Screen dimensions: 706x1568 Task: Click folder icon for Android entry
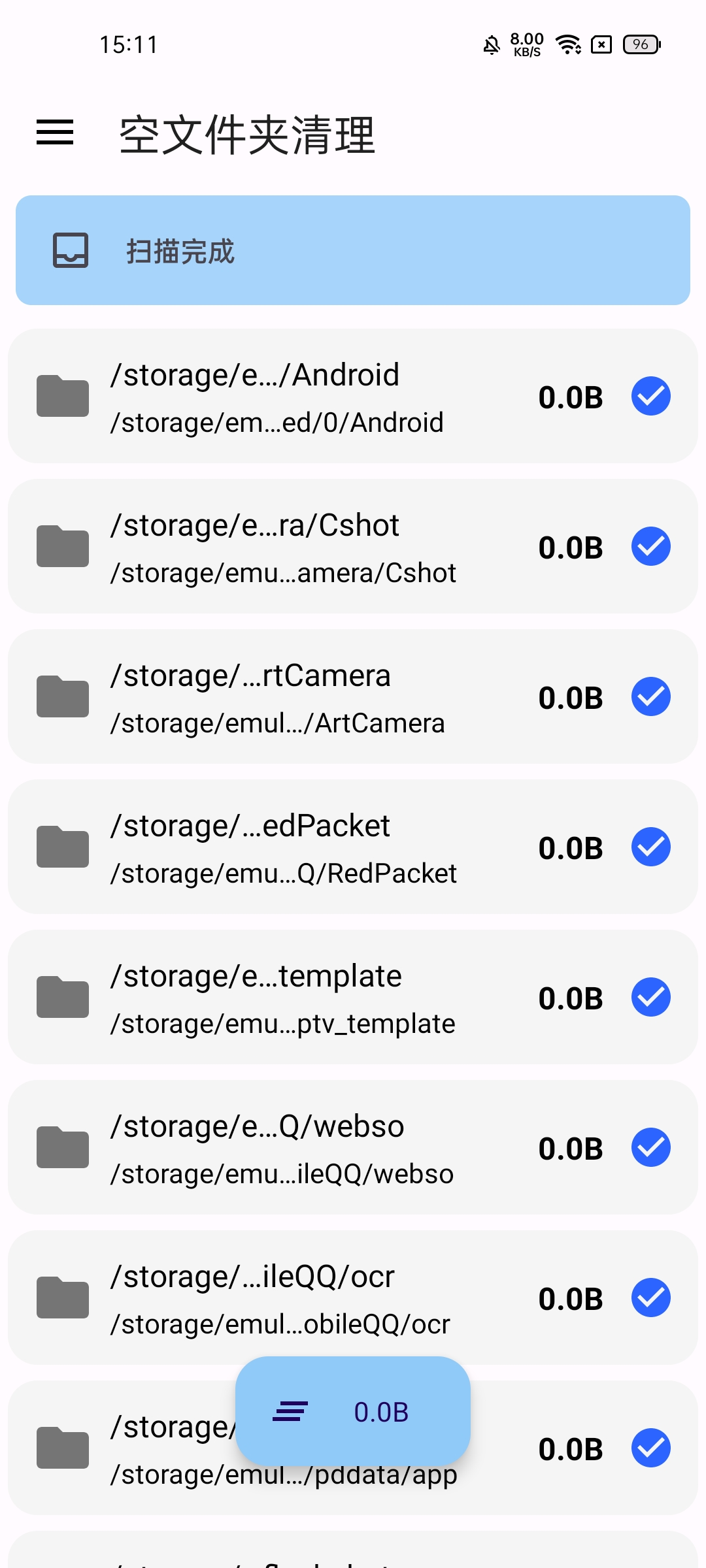63,396
